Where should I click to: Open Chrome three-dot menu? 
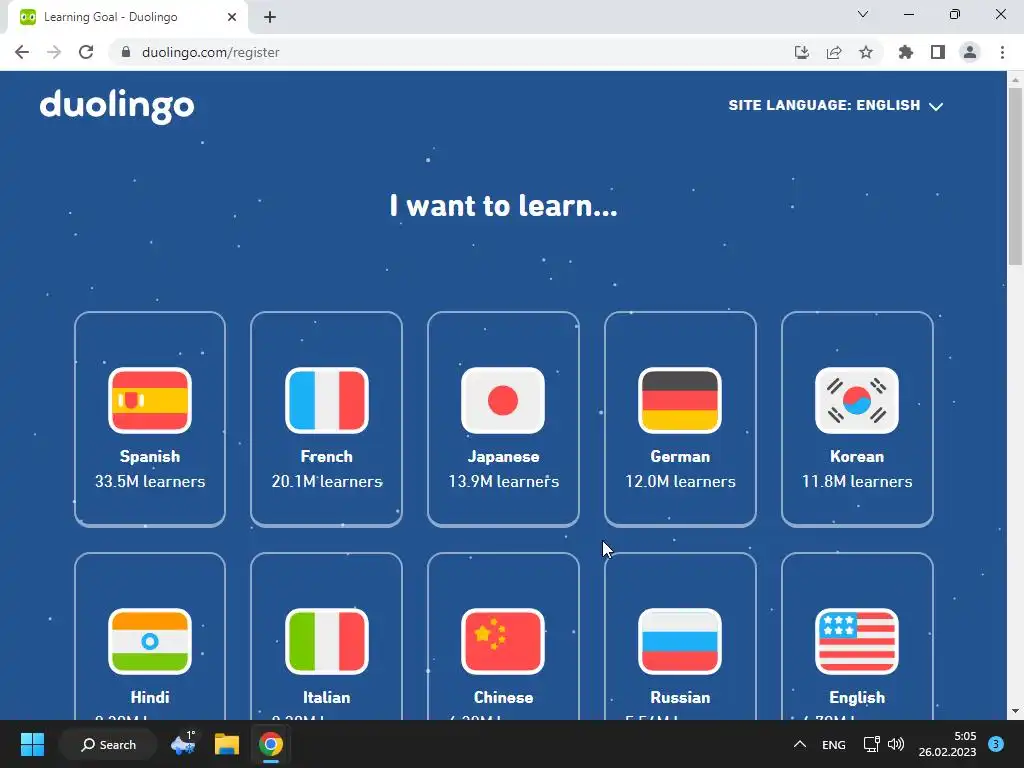[1002, 52]
